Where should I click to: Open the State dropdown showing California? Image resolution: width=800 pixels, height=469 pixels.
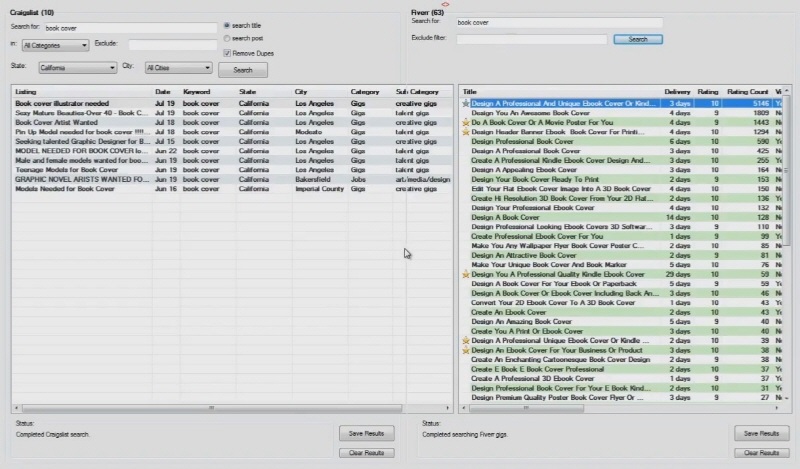click(78, 68)
